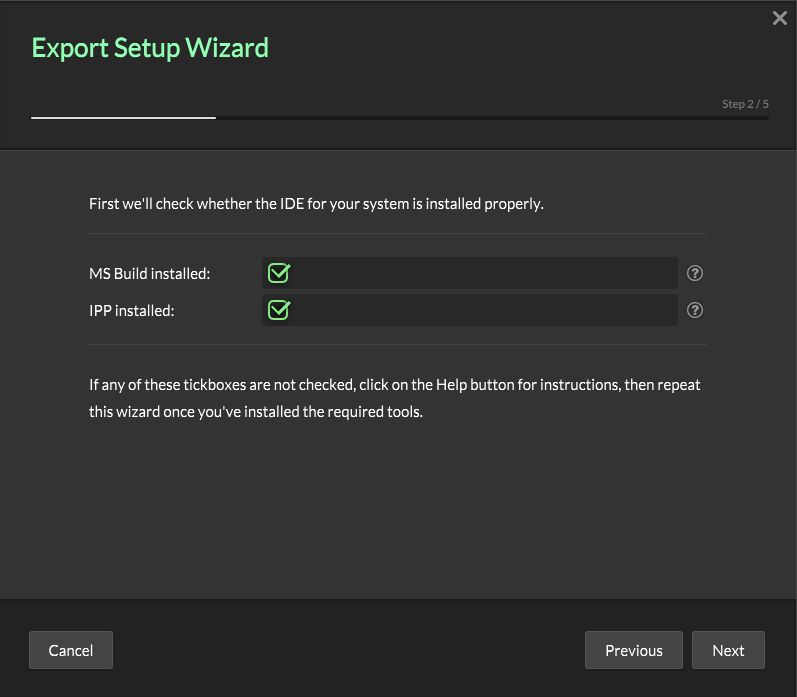The image size is (797, 697).
Task: Toggle the IPP installed checkbox
Action: coord(279,310)
